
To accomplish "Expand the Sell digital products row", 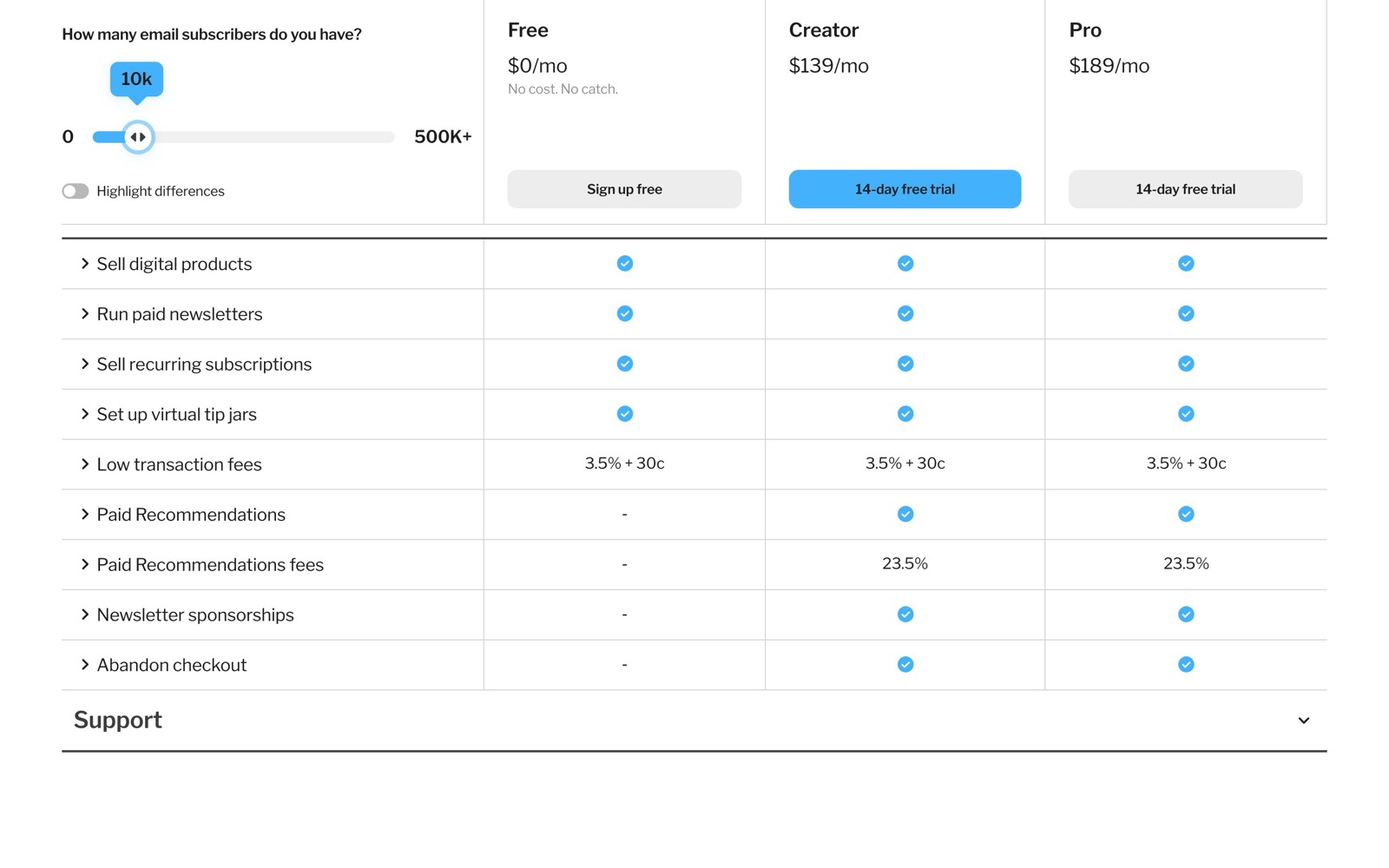I will pyautogui.click(x=85, y=264).
